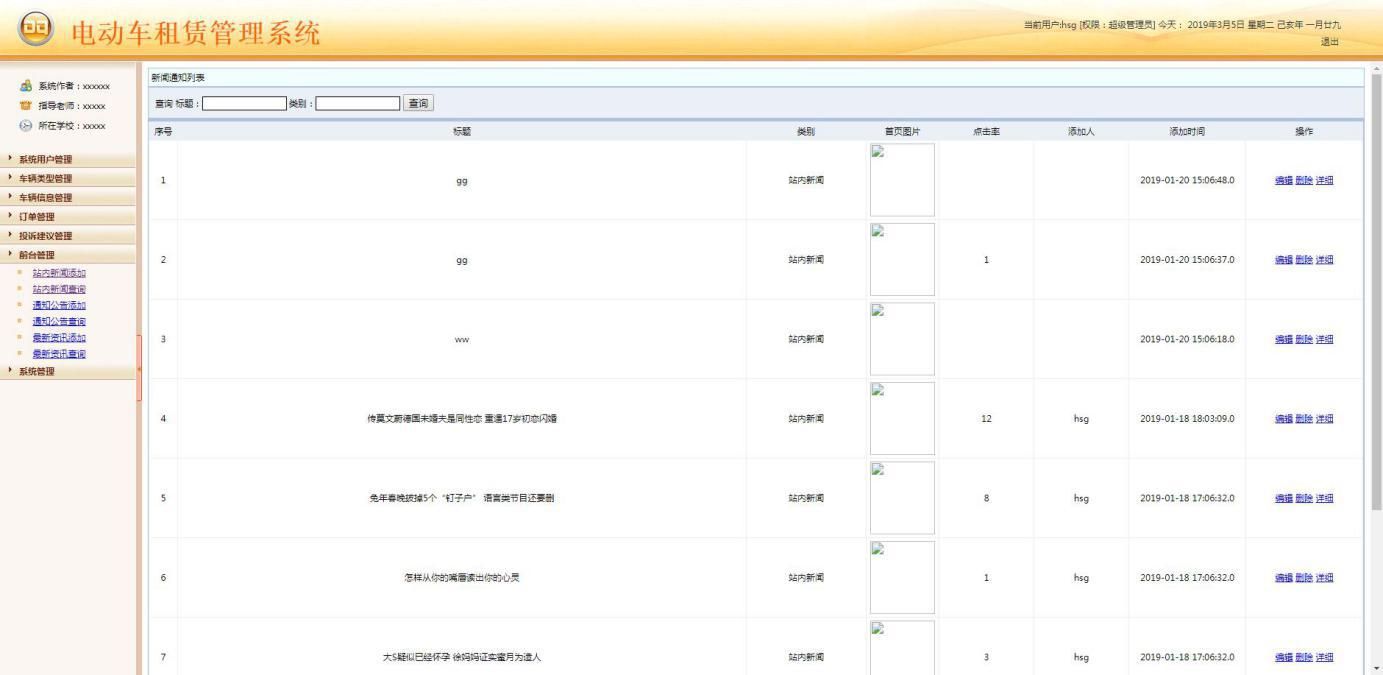Click 详细 for row 5 news
This screenshot has width=1383, height=675.
pos(1324,498)
